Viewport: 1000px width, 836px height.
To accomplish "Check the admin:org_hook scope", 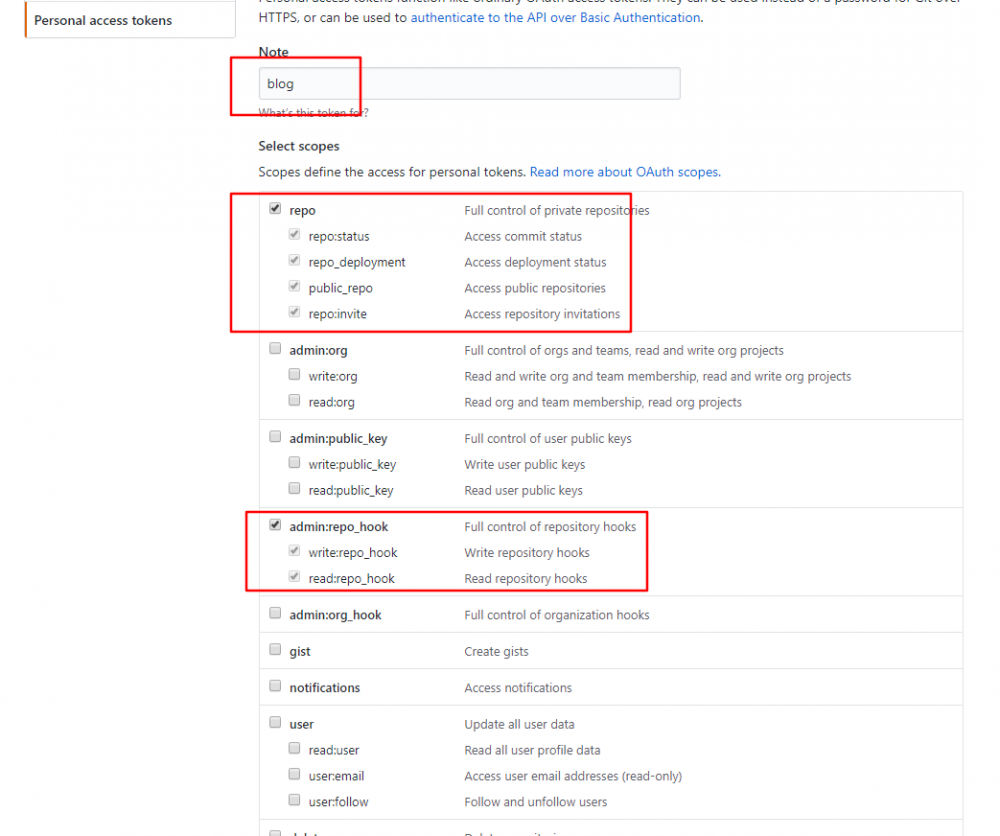I will (x=275, y=612).
